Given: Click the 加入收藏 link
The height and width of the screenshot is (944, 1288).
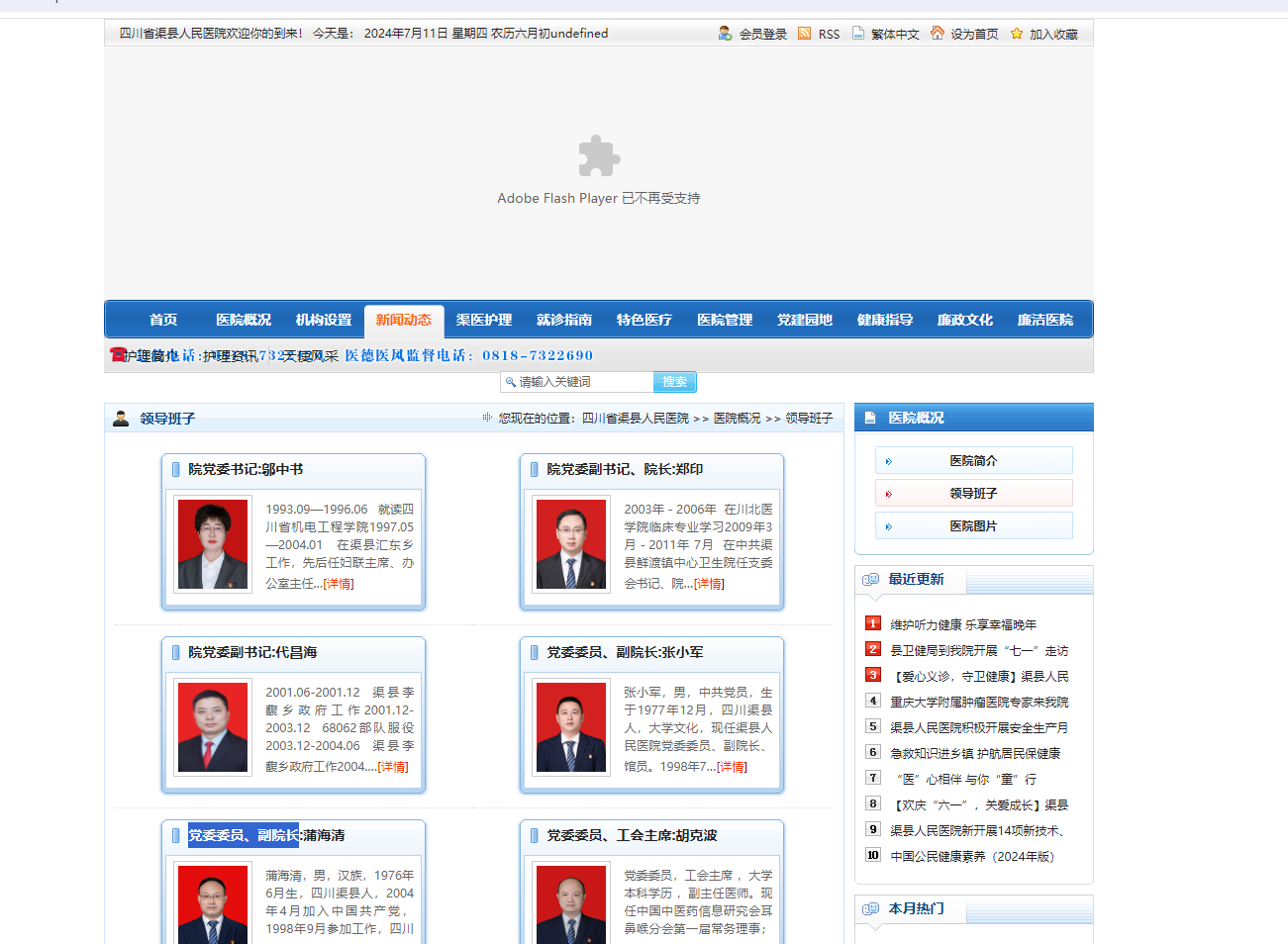Looking at the screenshot, I should click(x=1053, y=34).
